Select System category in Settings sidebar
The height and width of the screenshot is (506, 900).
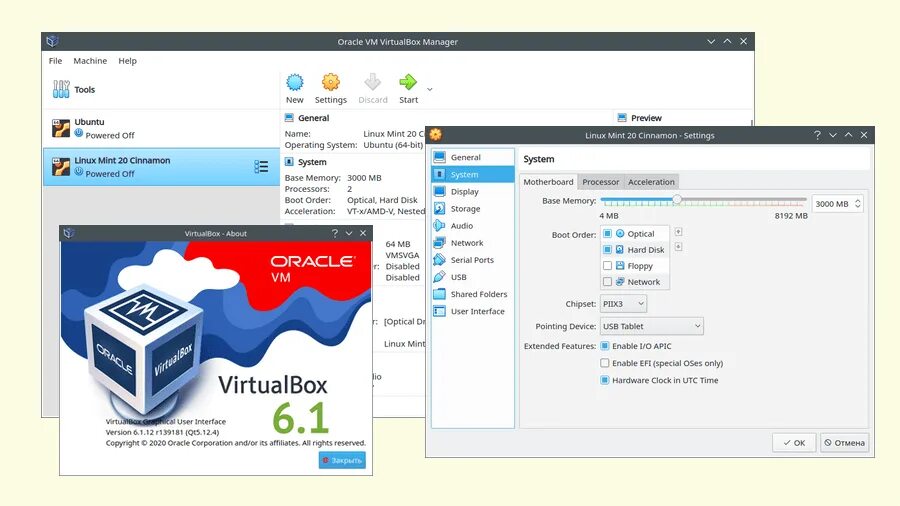click(x=472, y=174)
